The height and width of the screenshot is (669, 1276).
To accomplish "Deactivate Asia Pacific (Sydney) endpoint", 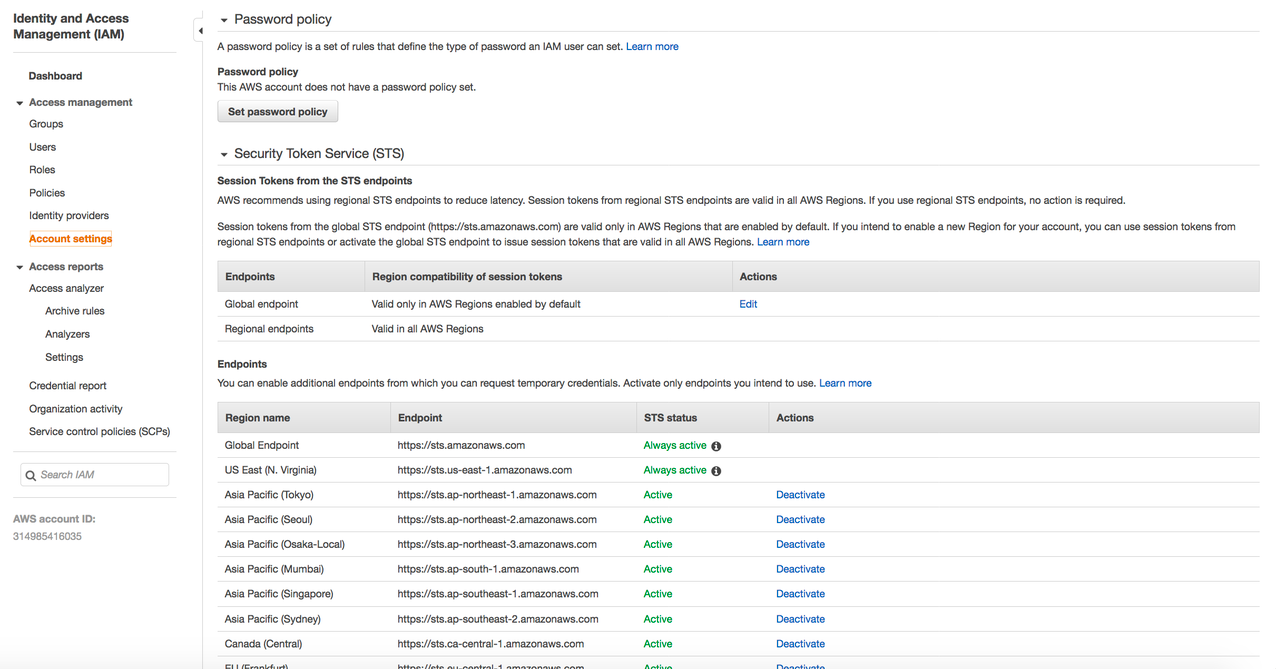I will pos(800,619).
